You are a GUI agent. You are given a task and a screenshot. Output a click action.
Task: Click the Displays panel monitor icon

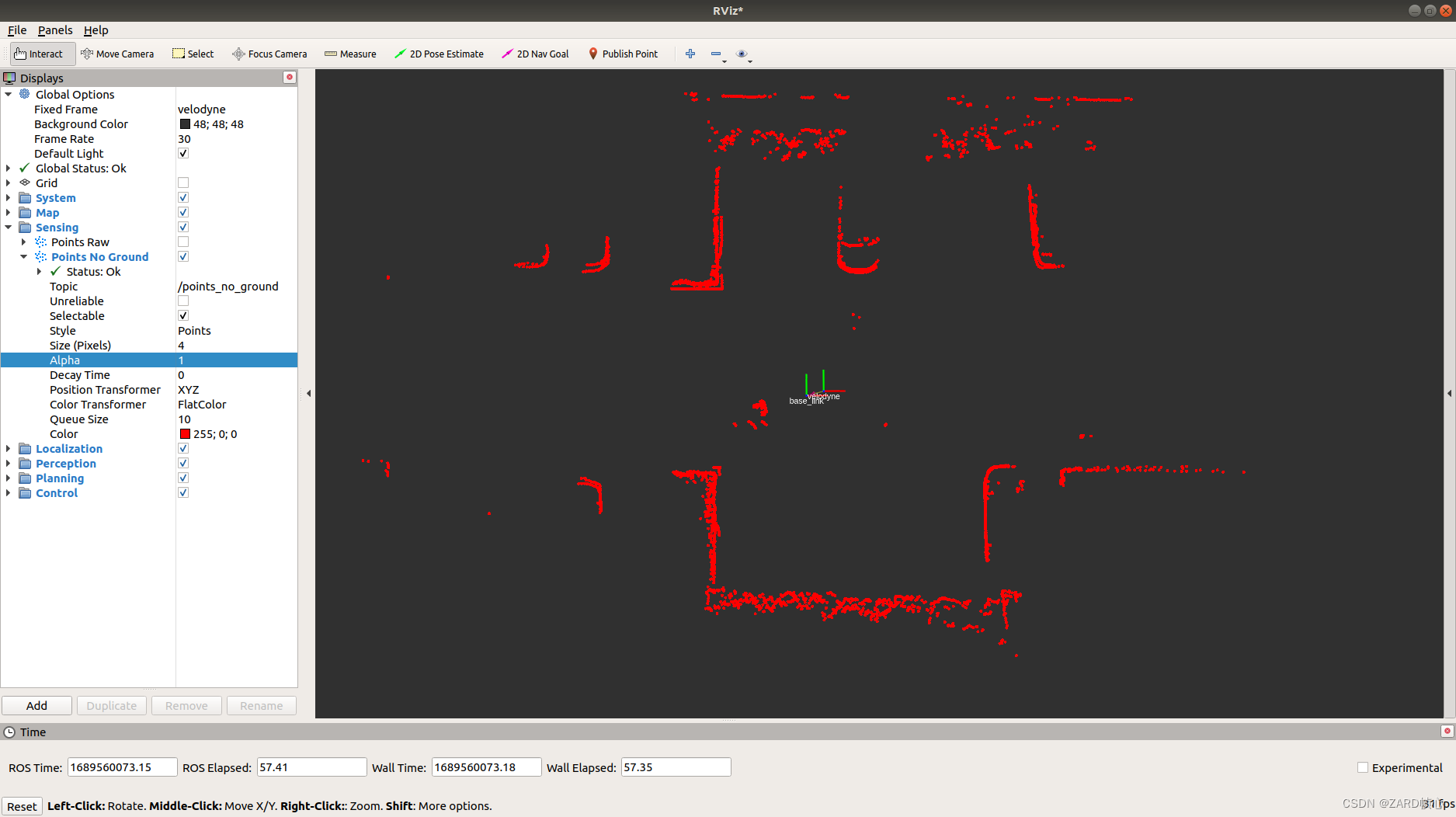pyautogui.click(x=9, y=78)
